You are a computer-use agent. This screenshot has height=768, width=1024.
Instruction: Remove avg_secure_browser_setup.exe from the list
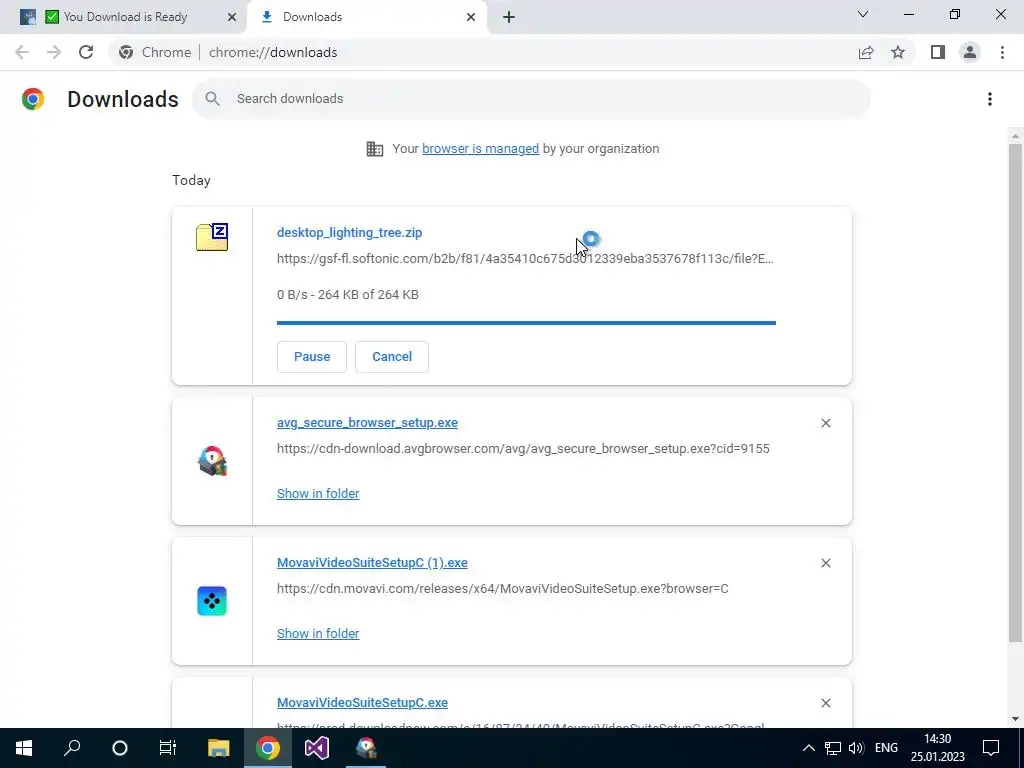pos(825,423)
